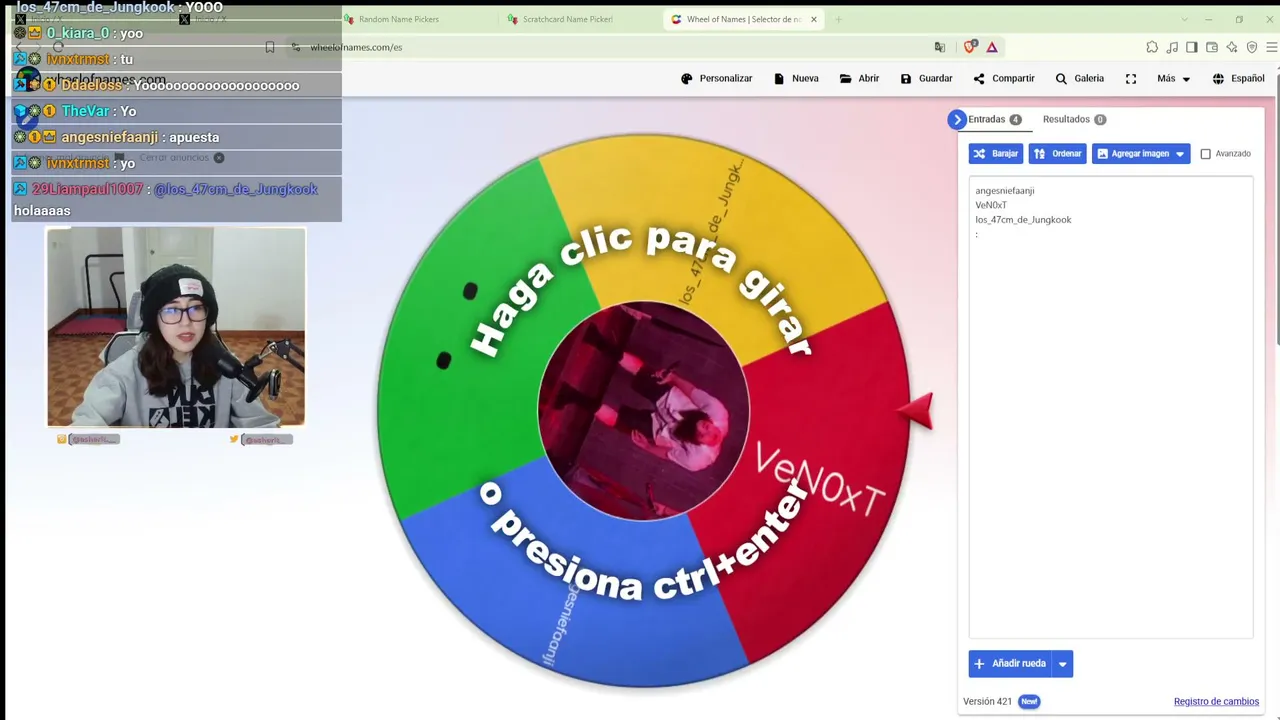Save the wheel with Guardar
Viewport: 1280px width, 720px height.
pyautogui.click(x=926, y=78)
